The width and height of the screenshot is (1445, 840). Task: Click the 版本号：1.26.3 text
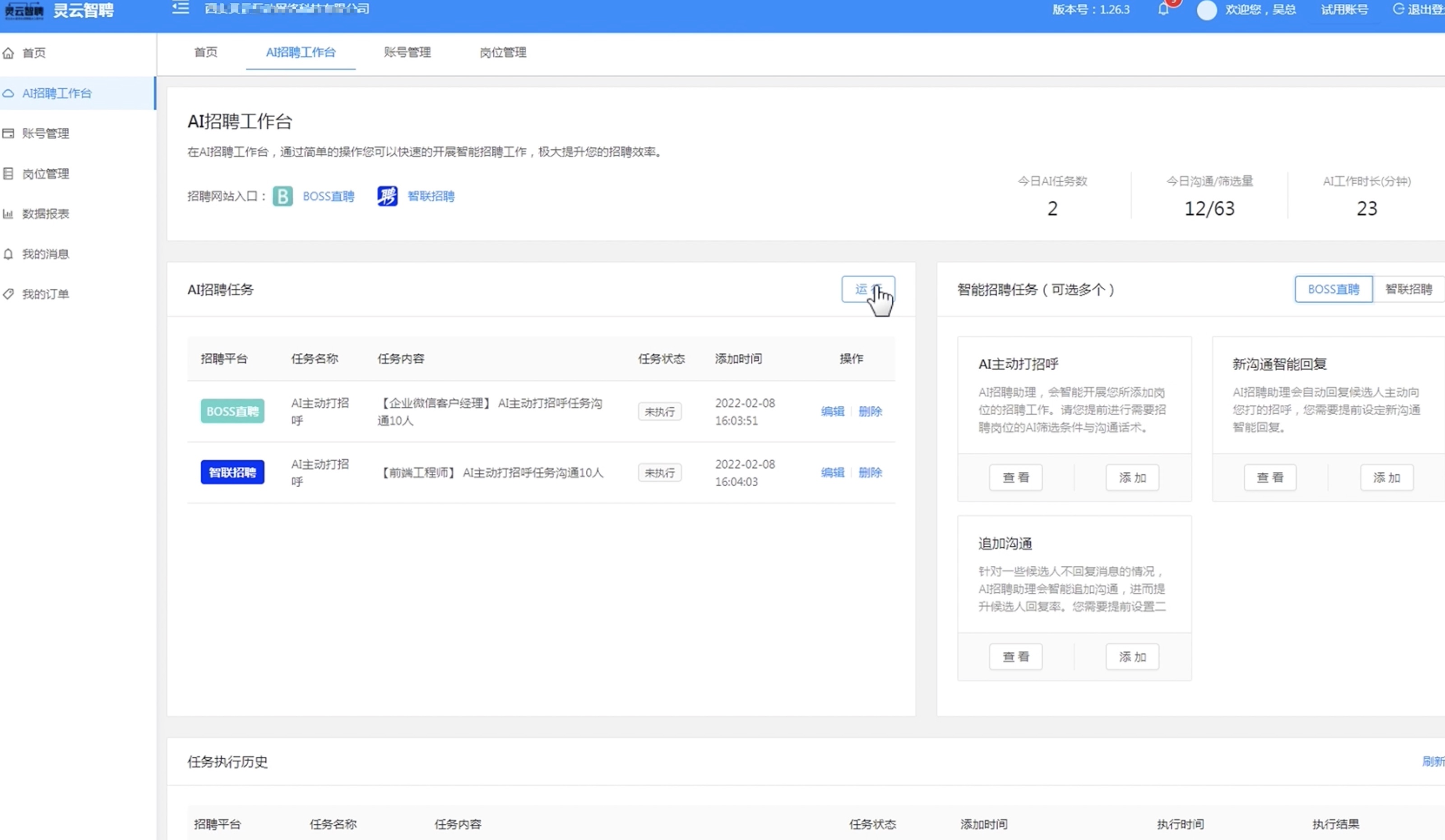1091,10
